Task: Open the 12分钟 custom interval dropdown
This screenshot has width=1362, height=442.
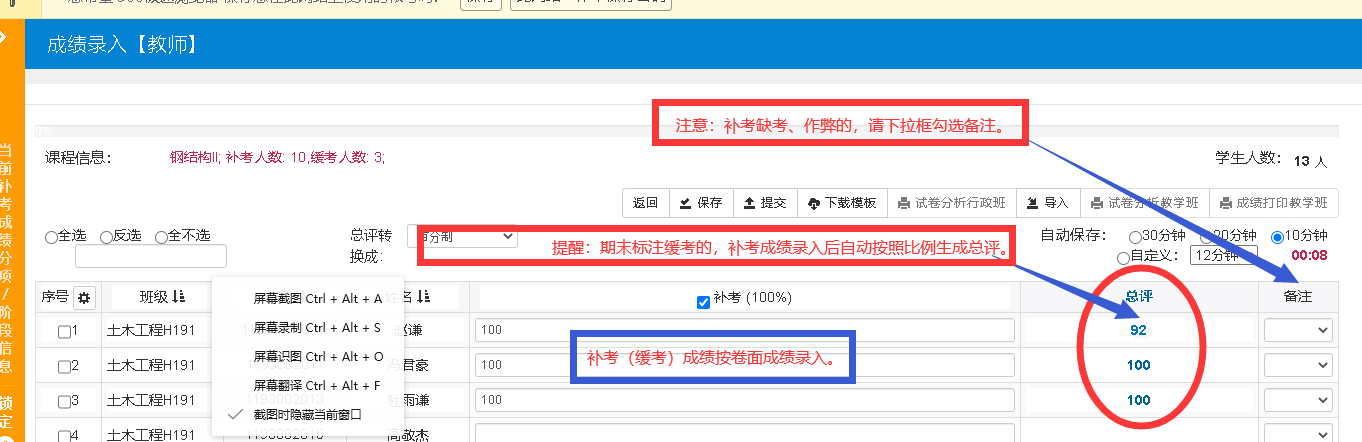Action: point(1224,255)
